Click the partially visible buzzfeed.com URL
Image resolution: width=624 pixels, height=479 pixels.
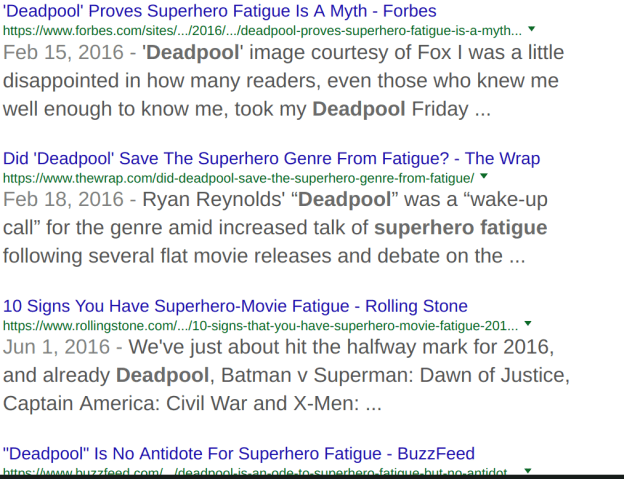[260, 472]
